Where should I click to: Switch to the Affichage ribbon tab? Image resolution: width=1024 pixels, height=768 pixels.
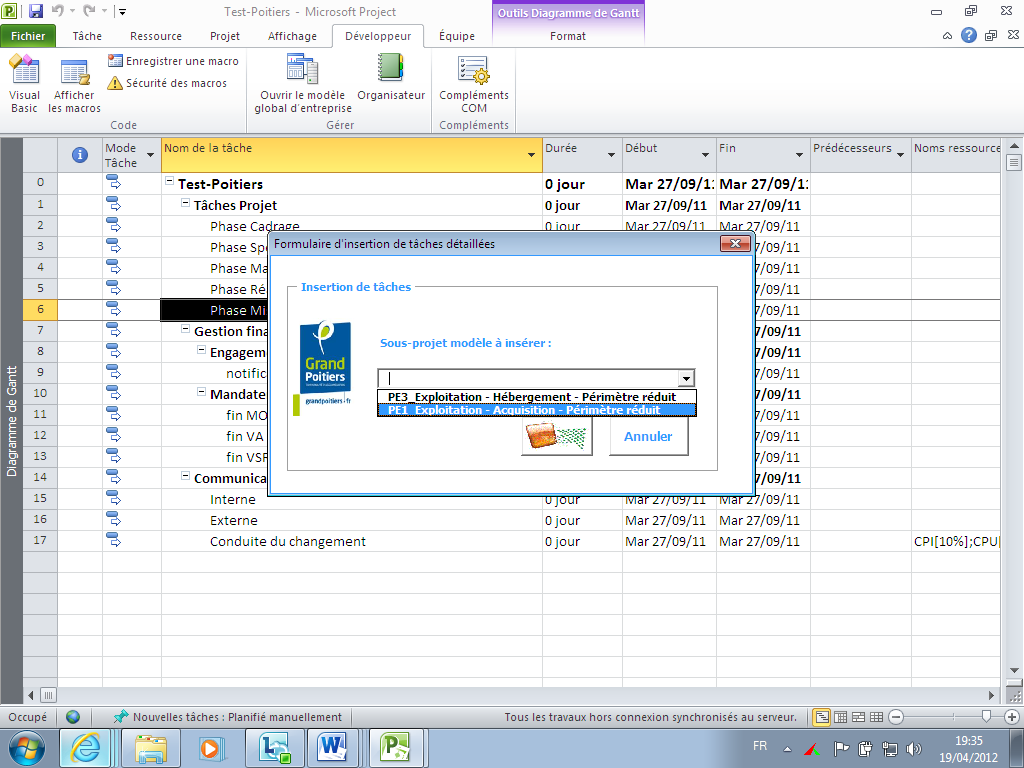pos(292,36)
